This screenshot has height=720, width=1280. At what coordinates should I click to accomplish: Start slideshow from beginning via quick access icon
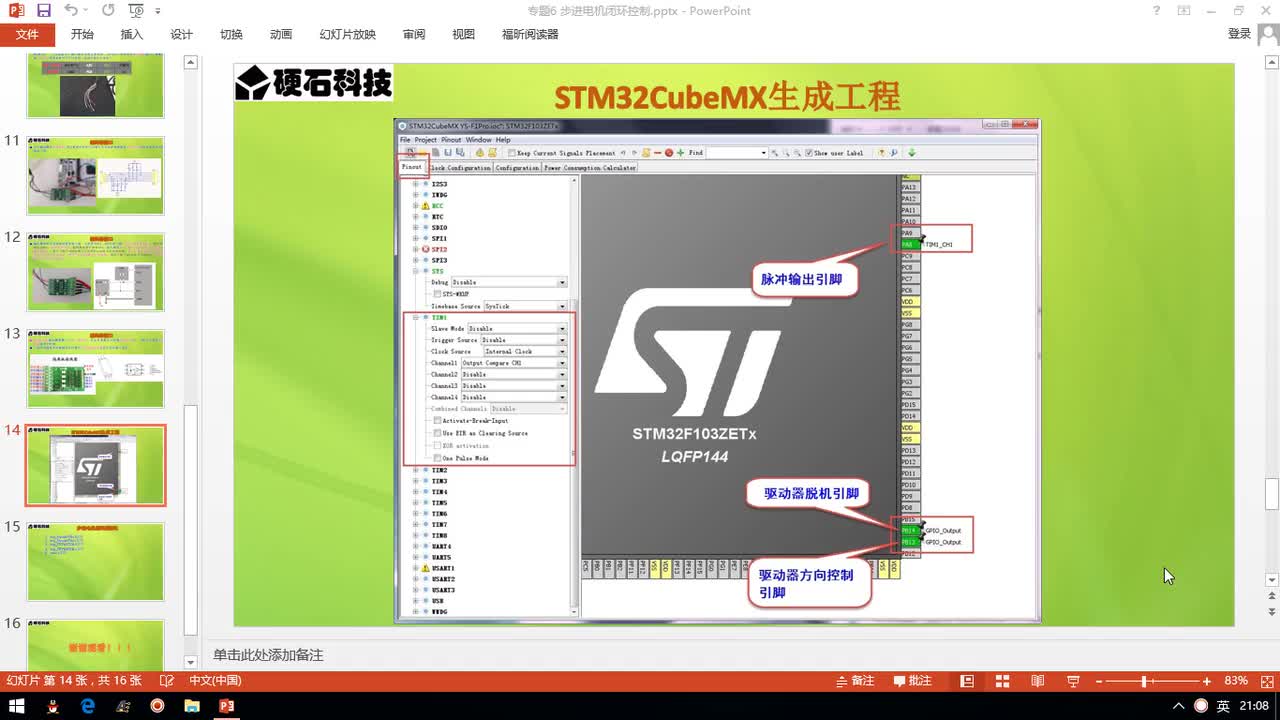point(135,11)
